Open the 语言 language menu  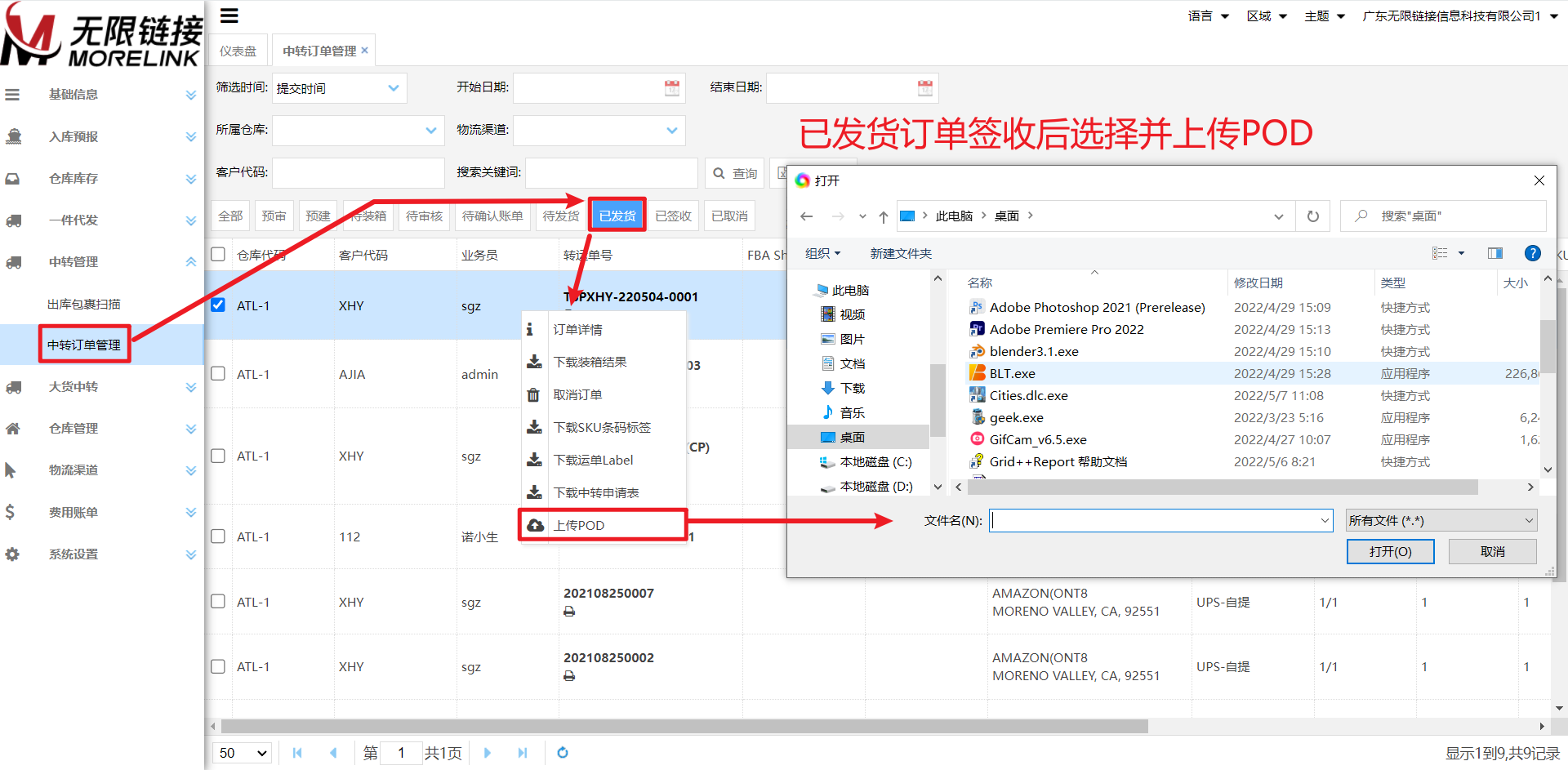pyautogui.click(x=1209, y=16)
